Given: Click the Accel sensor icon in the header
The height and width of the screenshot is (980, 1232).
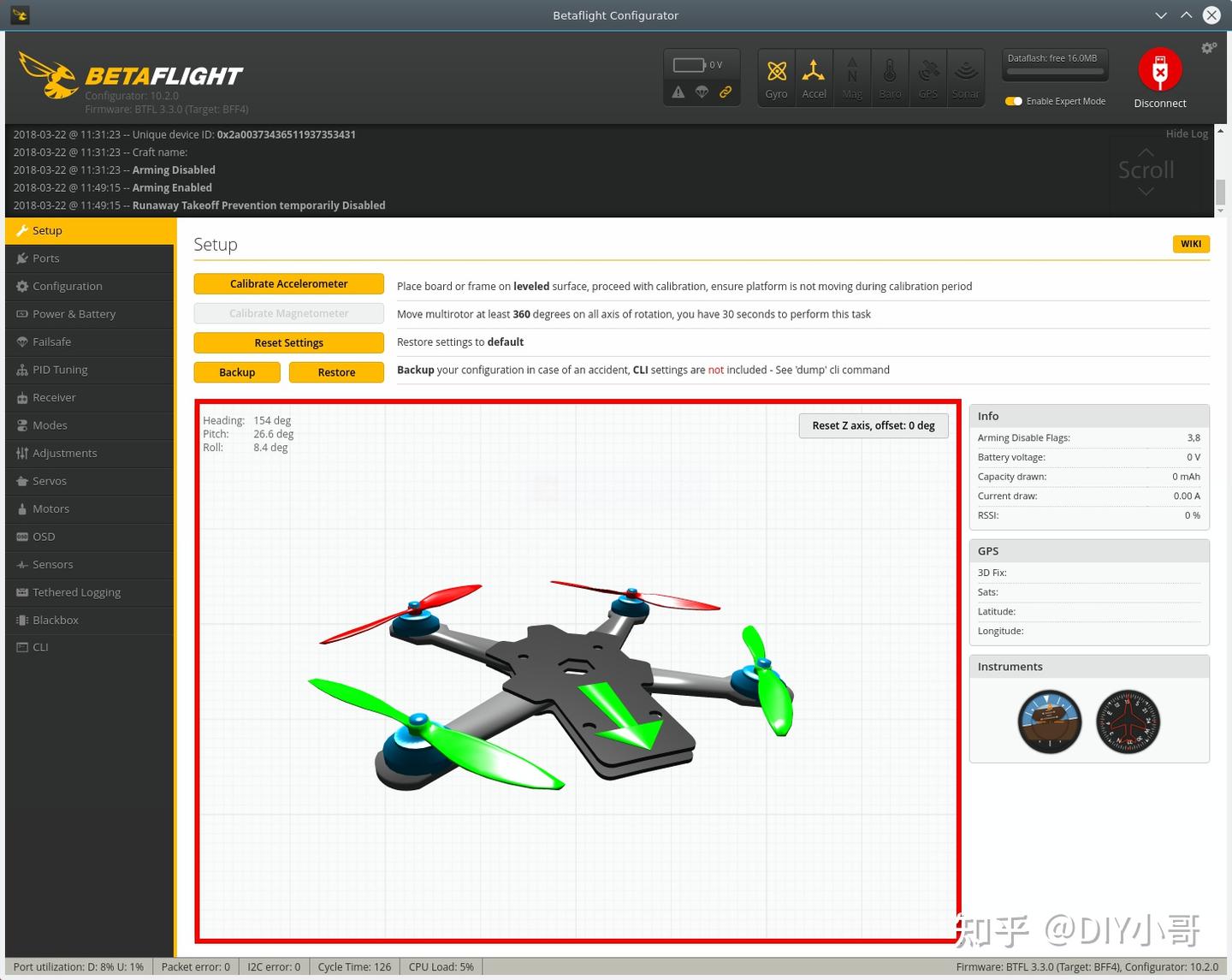Looking at the screenshot, I should [x=814, y=77].
